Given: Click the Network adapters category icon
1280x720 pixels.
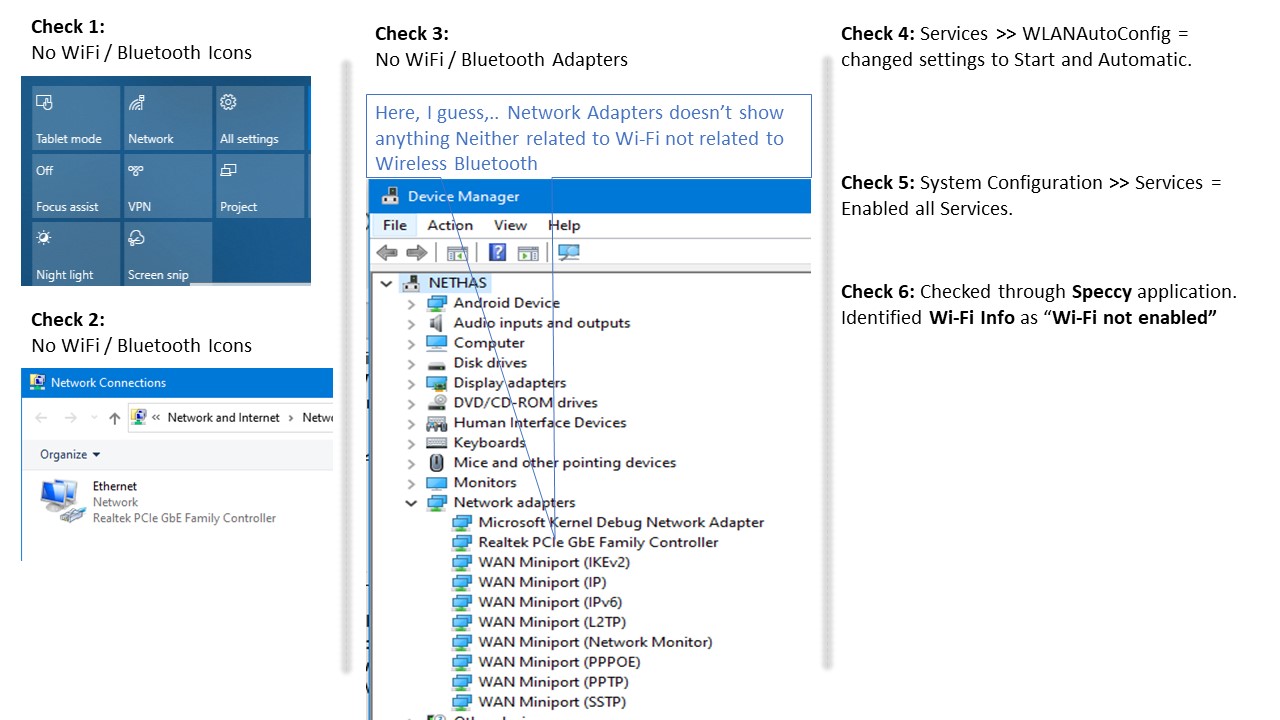Looking at the screenshot, I should pos(437,503).
